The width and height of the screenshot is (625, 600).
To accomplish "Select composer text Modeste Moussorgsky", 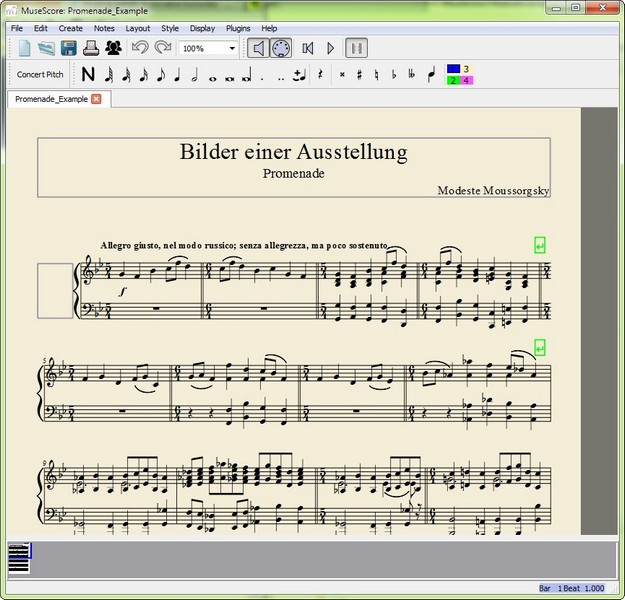I will (493, 191).
